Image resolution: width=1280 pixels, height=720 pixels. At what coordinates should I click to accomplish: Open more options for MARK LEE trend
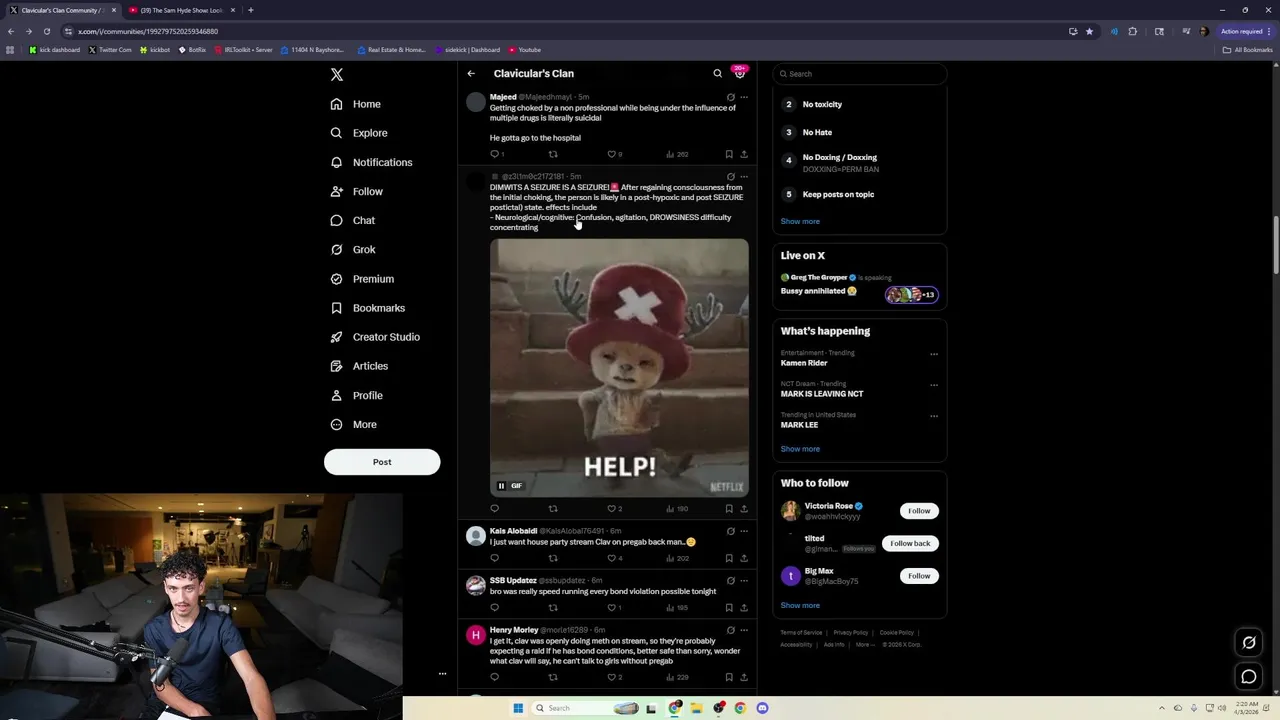(x=934, y=416)
